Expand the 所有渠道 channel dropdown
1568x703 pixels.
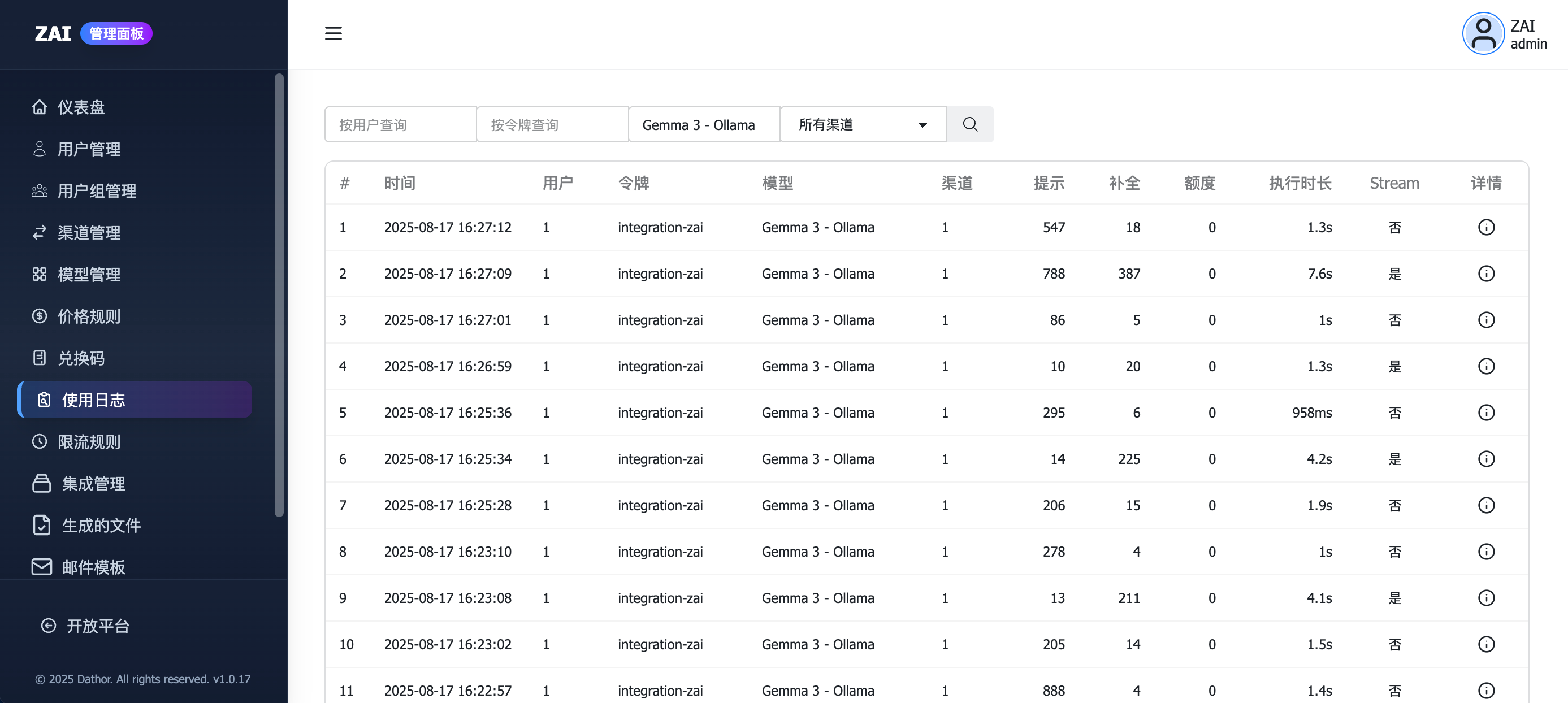[x=863, y=125]
